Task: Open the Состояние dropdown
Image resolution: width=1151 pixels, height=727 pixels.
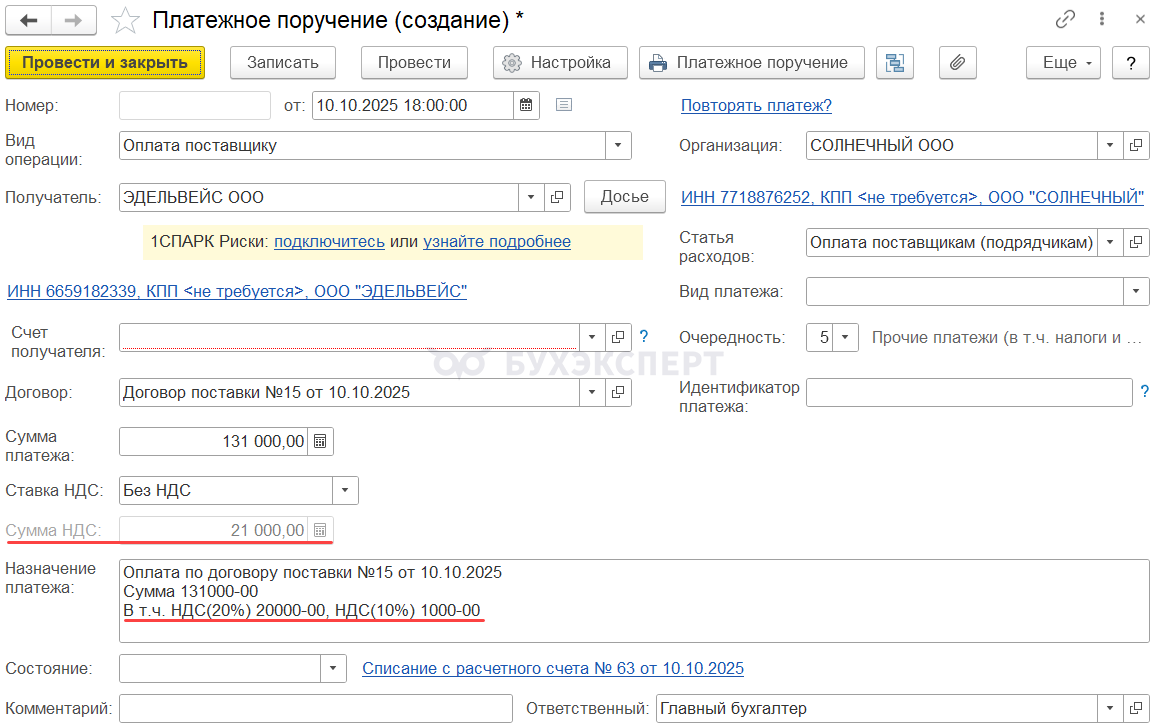Action: (333, 668)
